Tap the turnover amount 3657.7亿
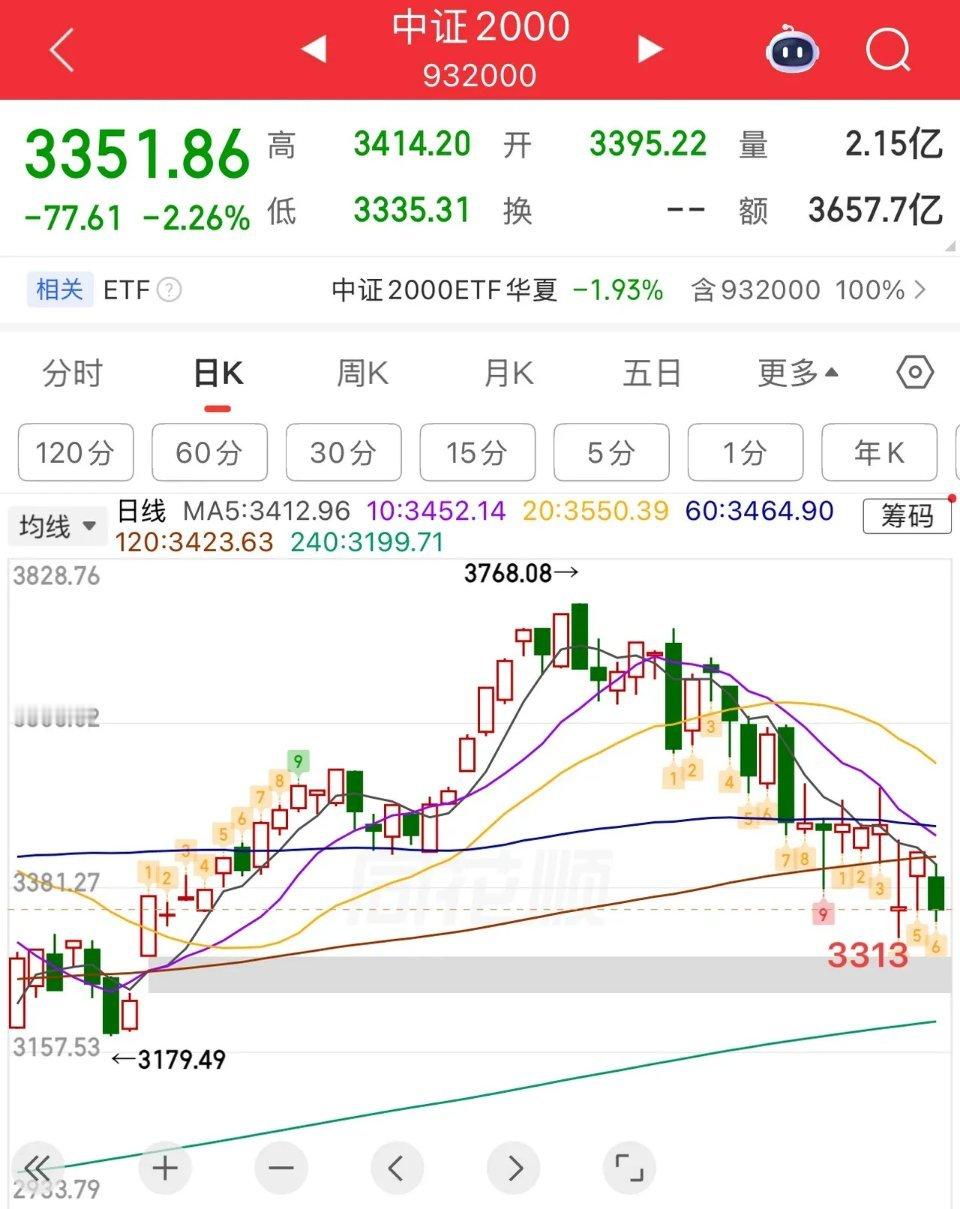Screen dimensions: 960x1209 coord(876,210)
